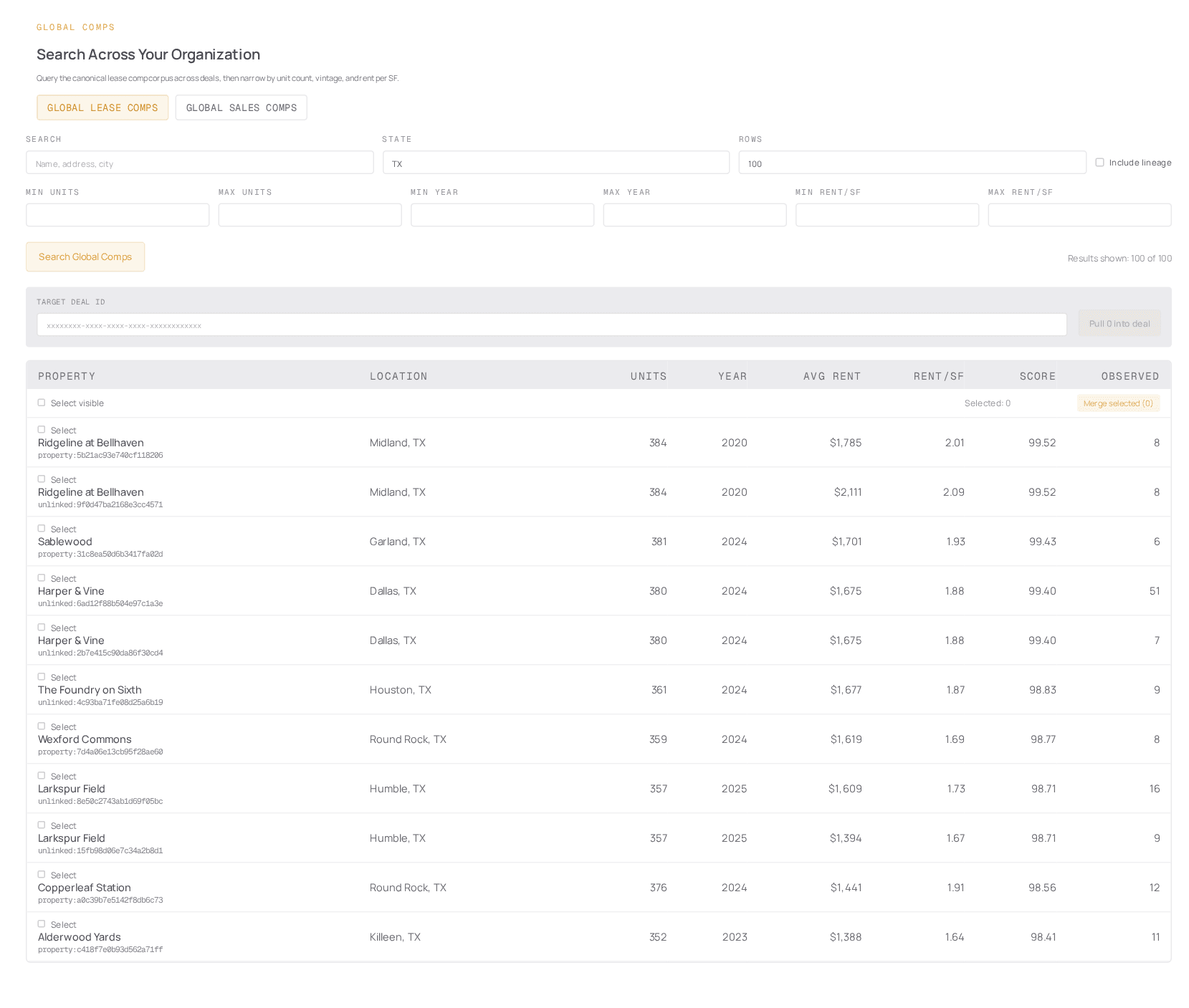Viewport: 1189px width, 1008px height.
Task: Click the Max Rent/SF input
Action: [1079, 215]
